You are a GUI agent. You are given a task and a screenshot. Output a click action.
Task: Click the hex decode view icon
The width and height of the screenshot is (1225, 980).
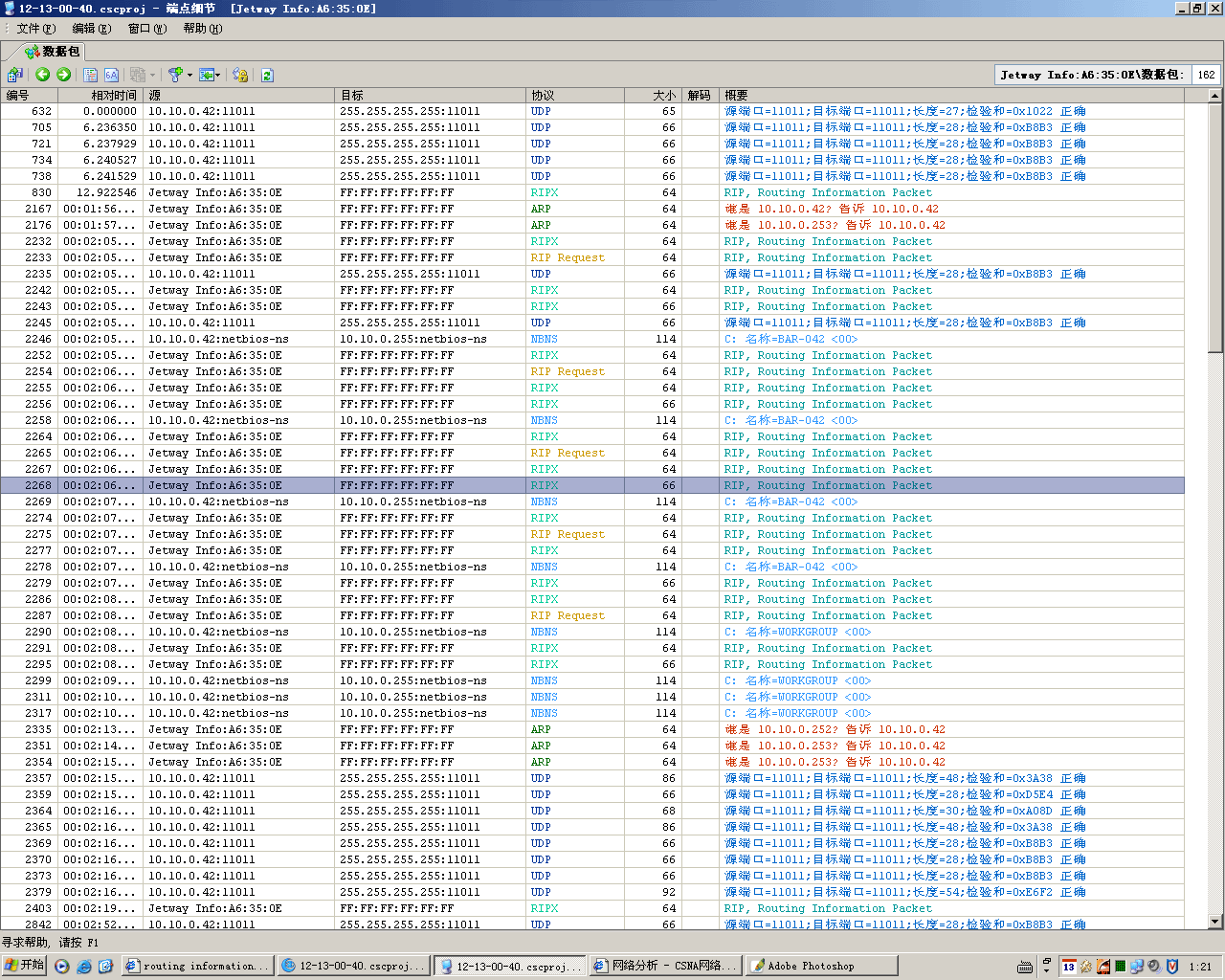[x=112, y=75]
